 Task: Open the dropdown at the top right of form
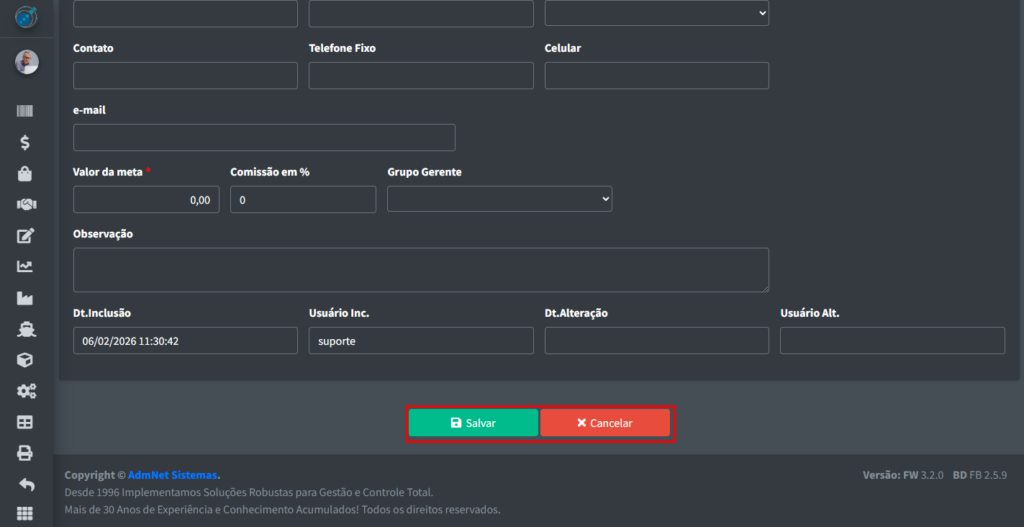click(656, 14)
